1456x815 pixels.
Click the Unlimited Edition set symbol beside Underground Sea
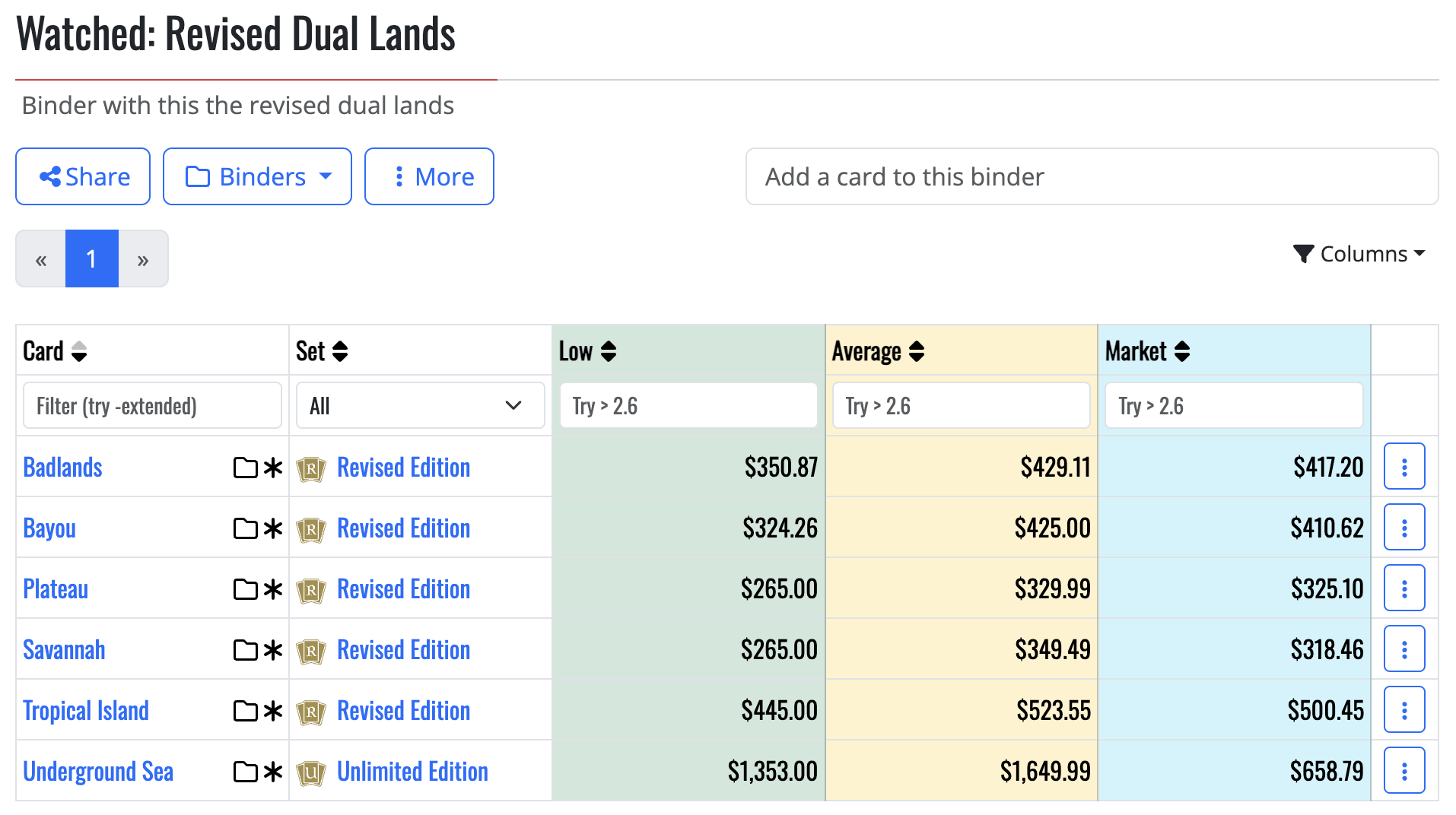pyautogui.click(x=311, y=771)
